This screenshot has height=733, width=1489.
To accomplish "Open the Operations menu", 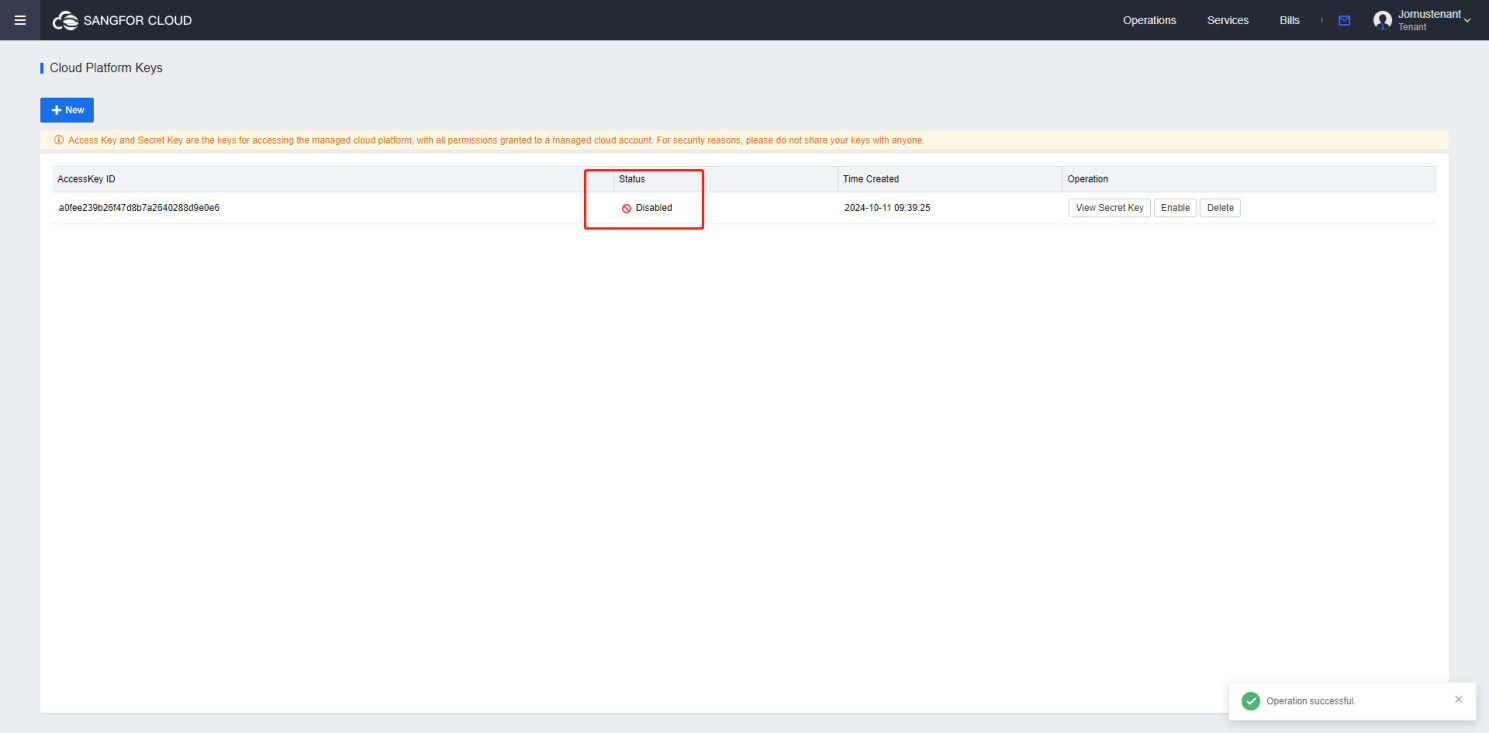I will pos(1149,20).
